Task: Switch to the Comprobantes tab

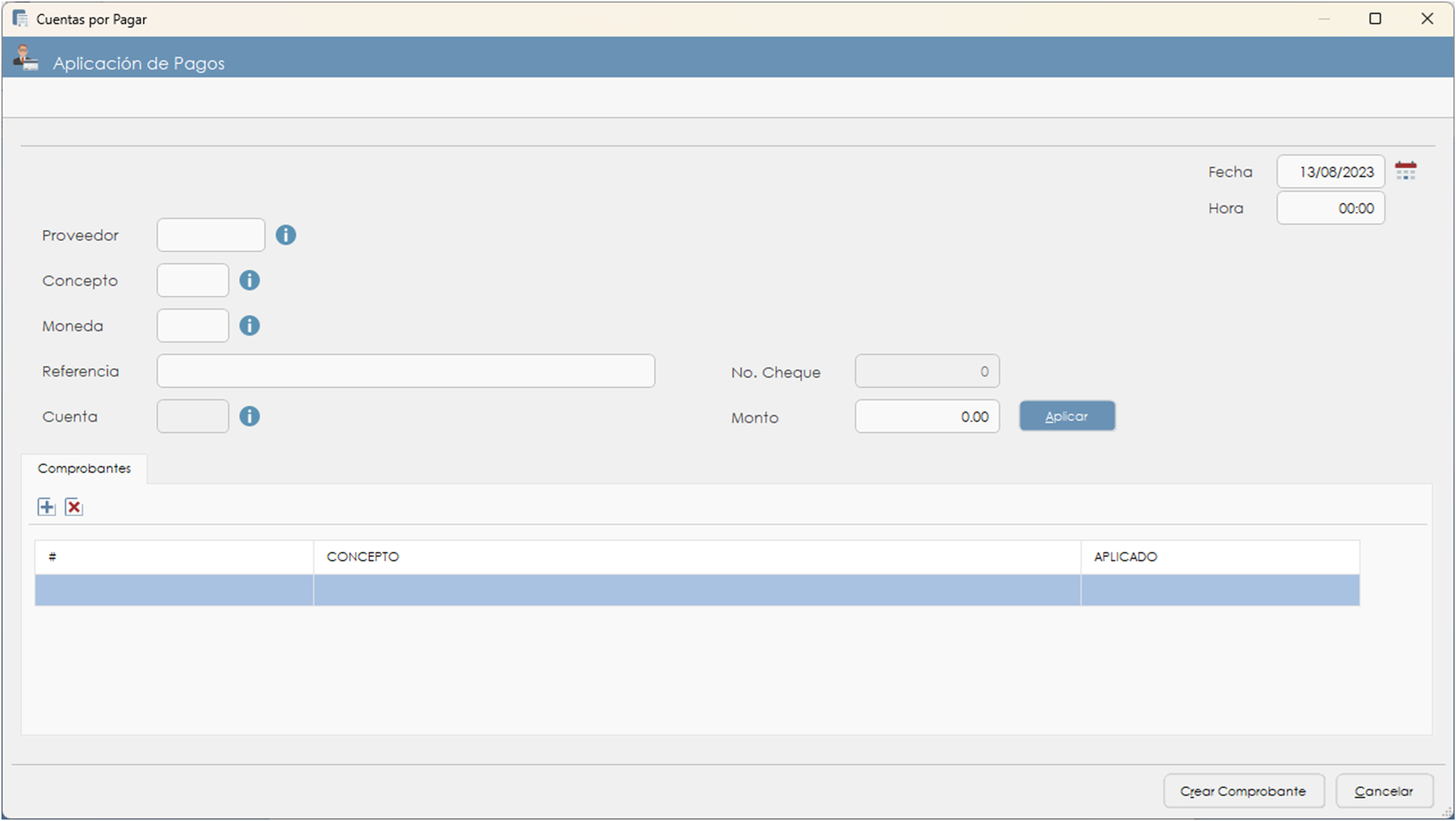Action: click(84, 469)
